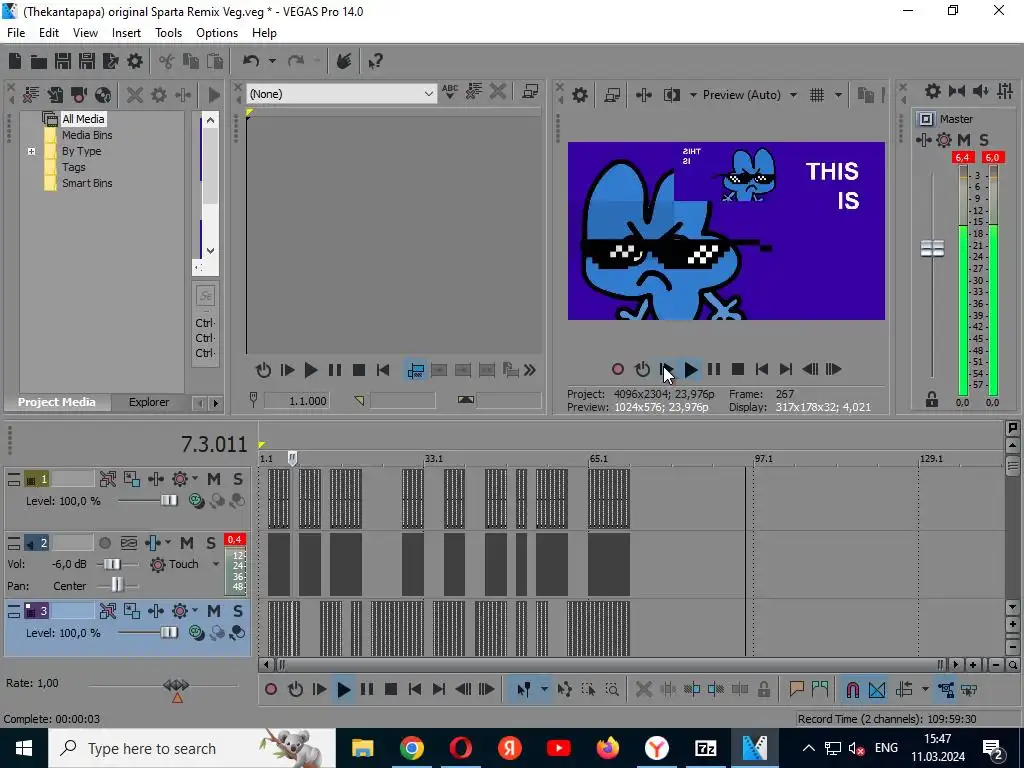Open Master bus FX gear at top

click(933, 91)
